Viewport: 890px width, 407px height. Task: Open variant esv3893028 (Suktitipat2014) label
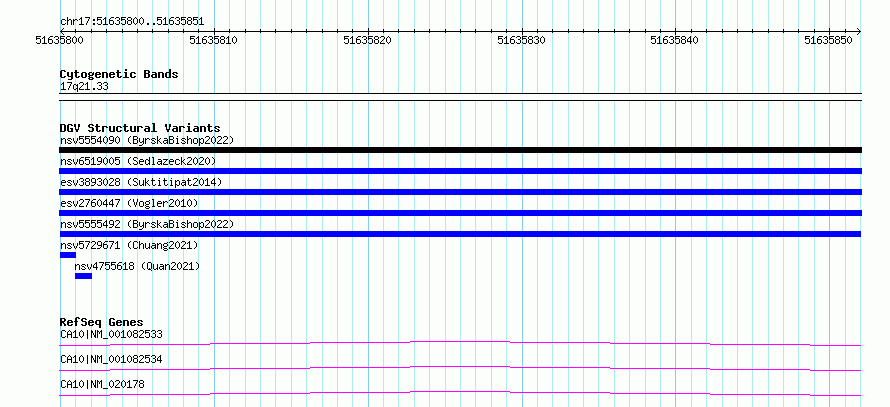tap(141, 182)
